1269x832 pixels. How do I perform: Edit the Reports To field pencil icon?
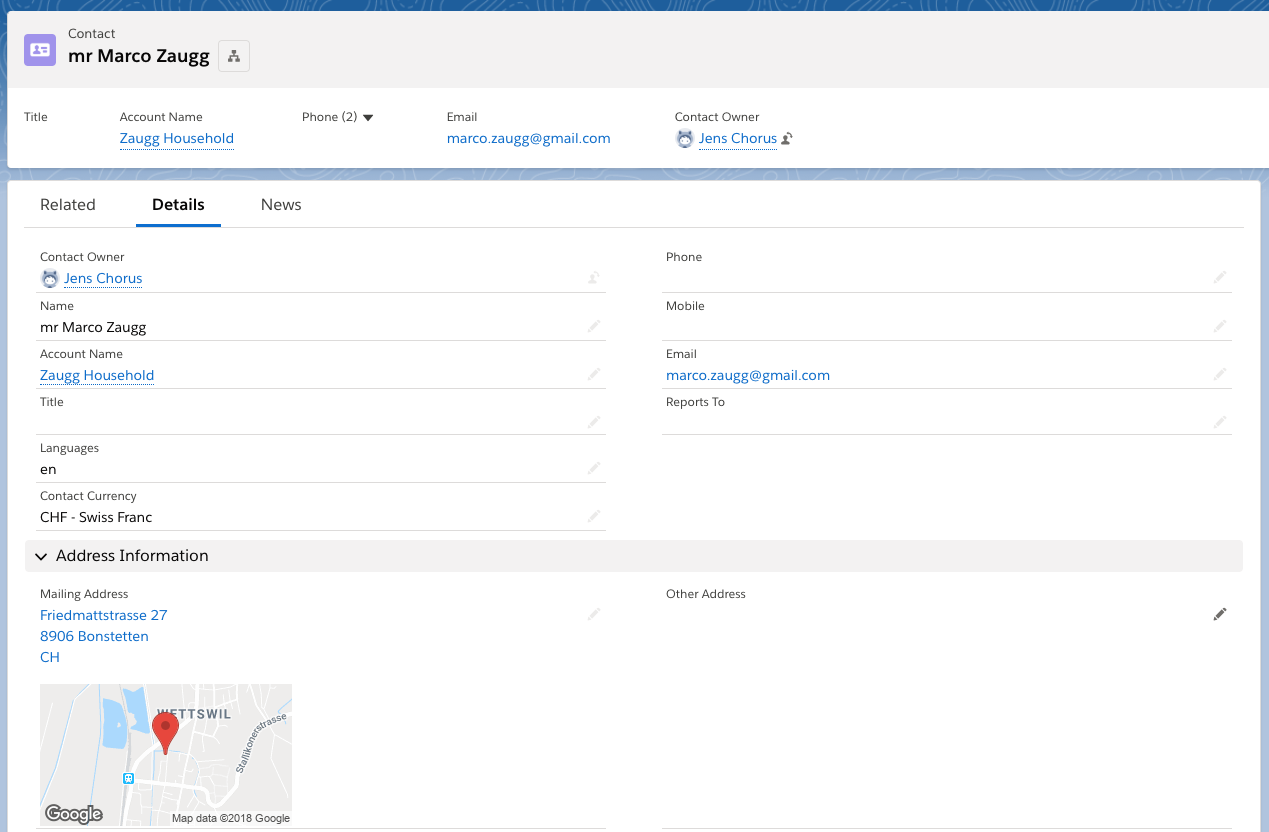pos(1219,422)
